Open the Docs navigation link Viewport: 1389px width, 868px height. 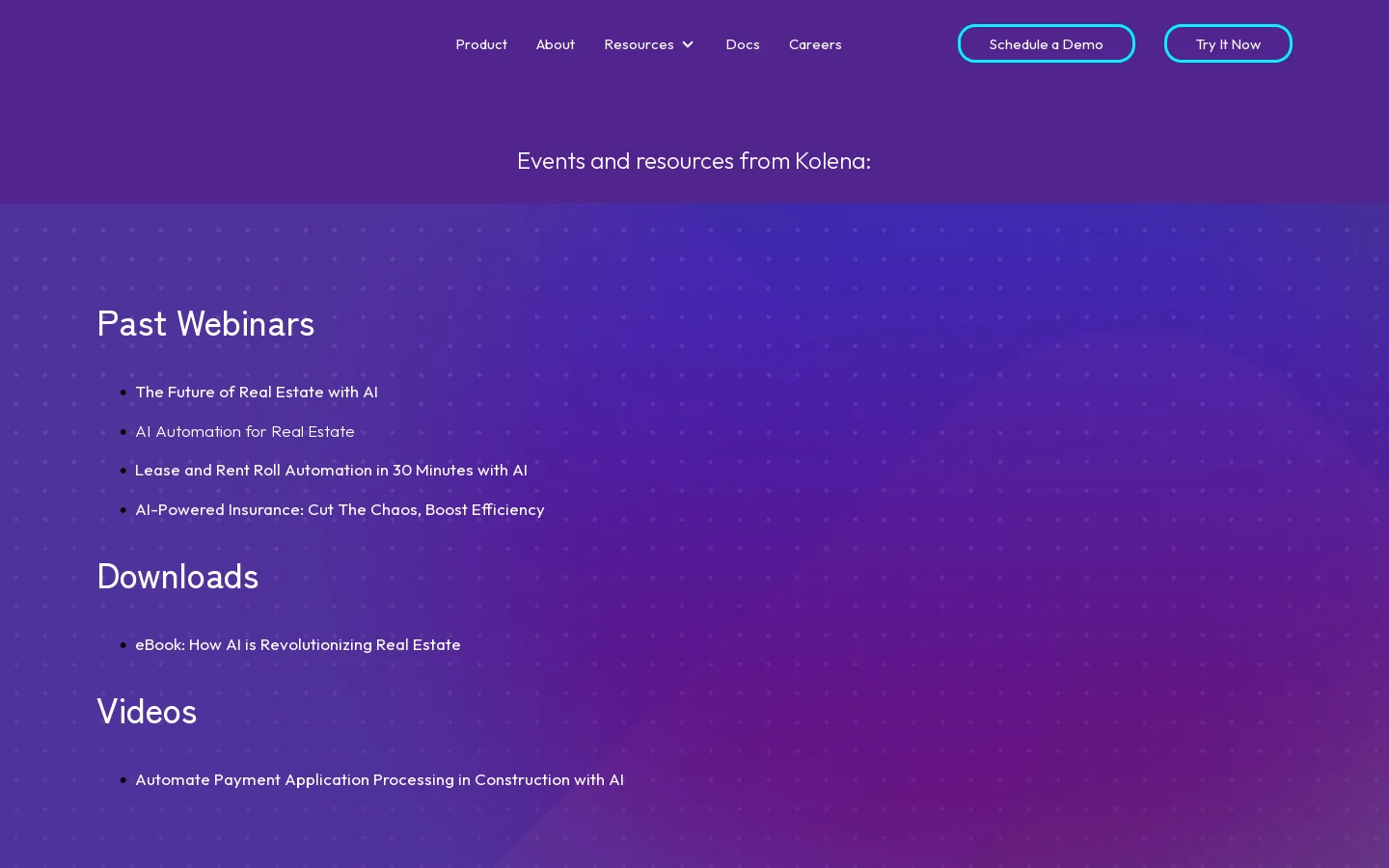coord(743,44)
